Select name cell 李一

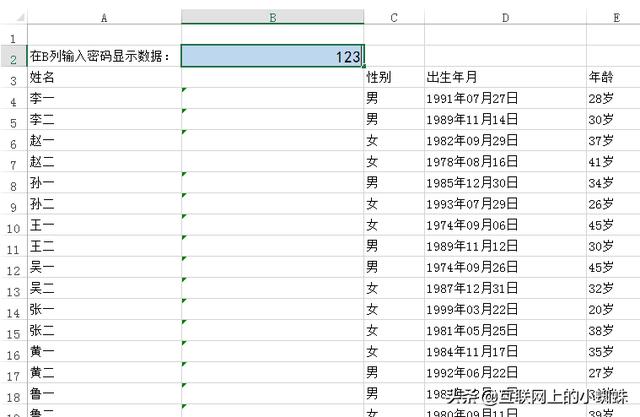pos(104,98)
